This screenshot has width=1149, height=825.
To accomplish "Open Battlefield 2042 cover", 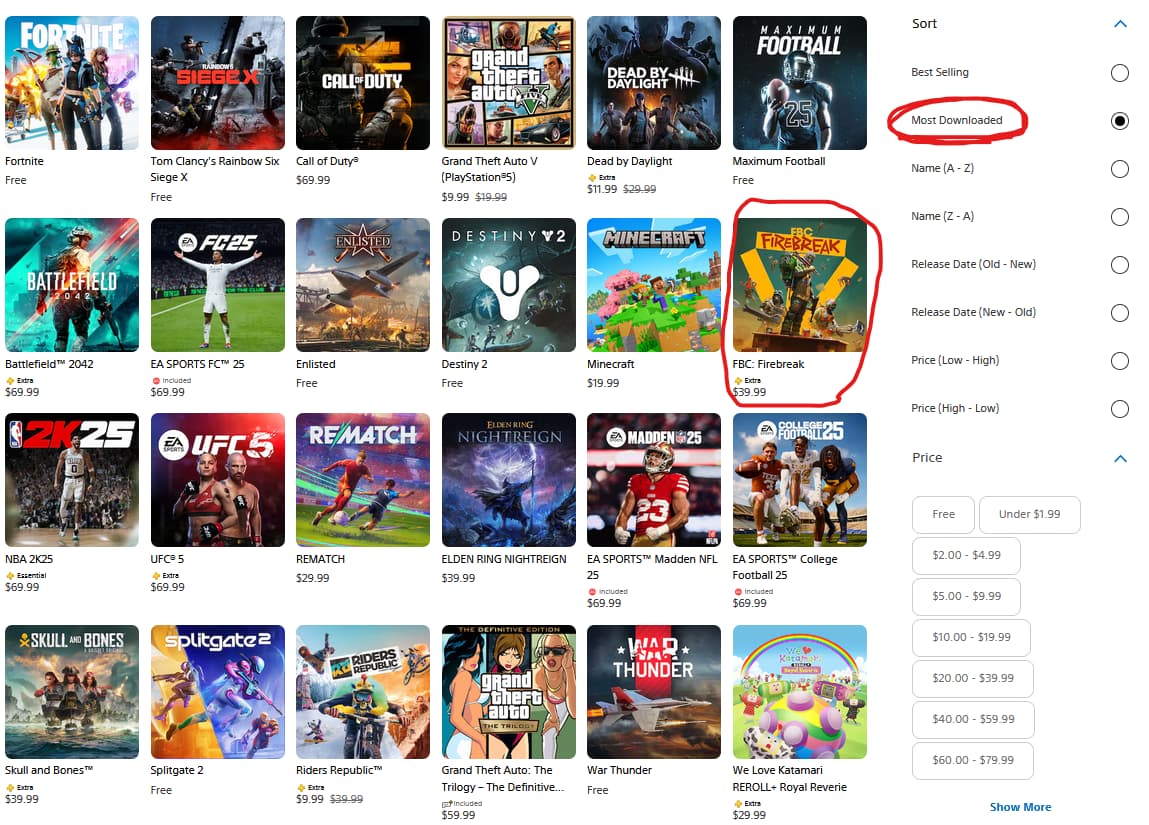I will click(x=72, y=285).
